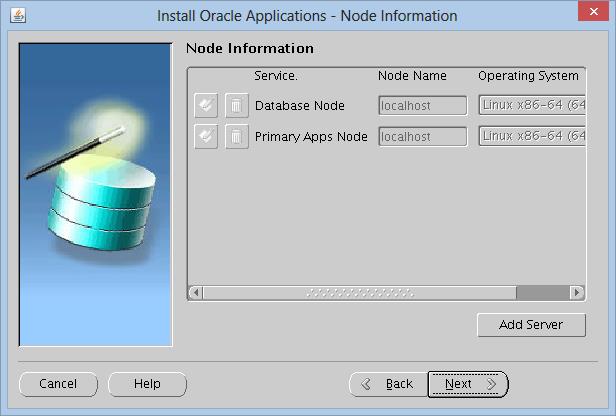Click the edit icon for Database Node
The width and height of the screenshot is (616, 416).
(x=206, y=105)
